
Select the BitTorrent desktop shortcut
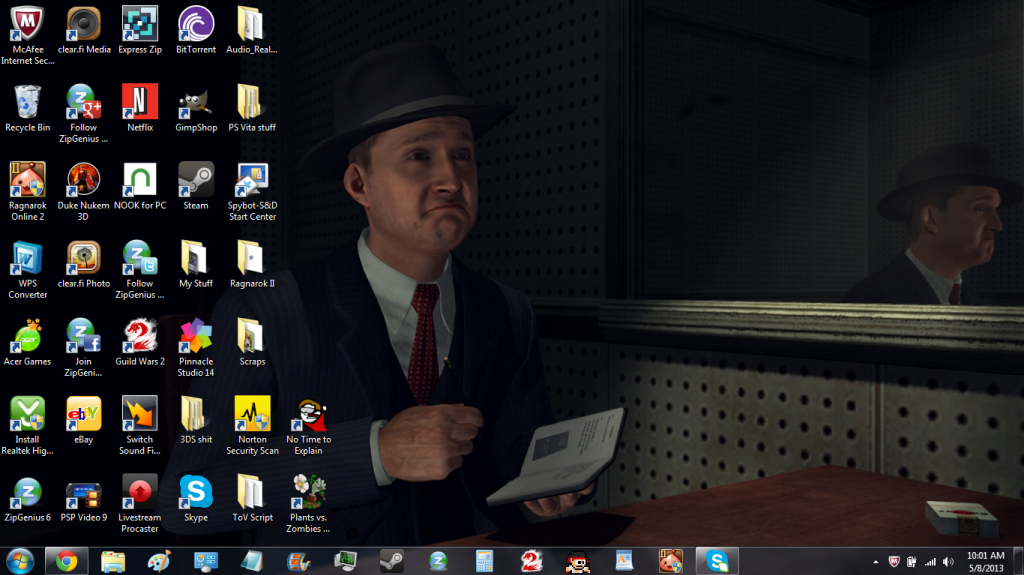[x=196, y=31]
